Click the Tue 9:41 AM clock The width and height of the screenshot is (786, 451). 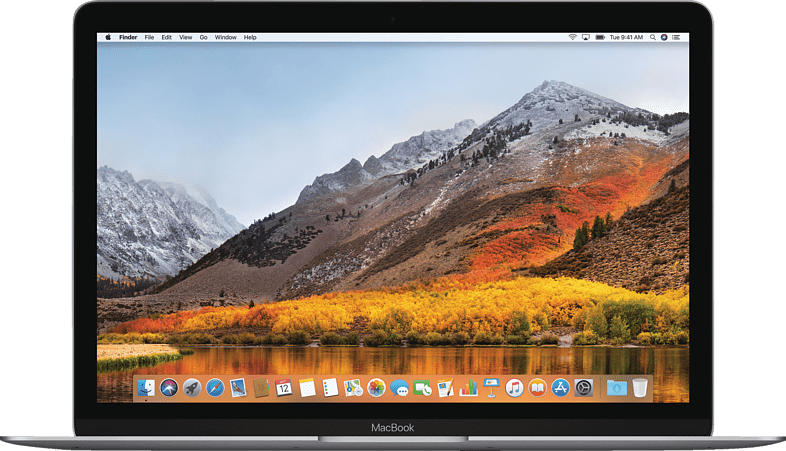tap(626, 37)
